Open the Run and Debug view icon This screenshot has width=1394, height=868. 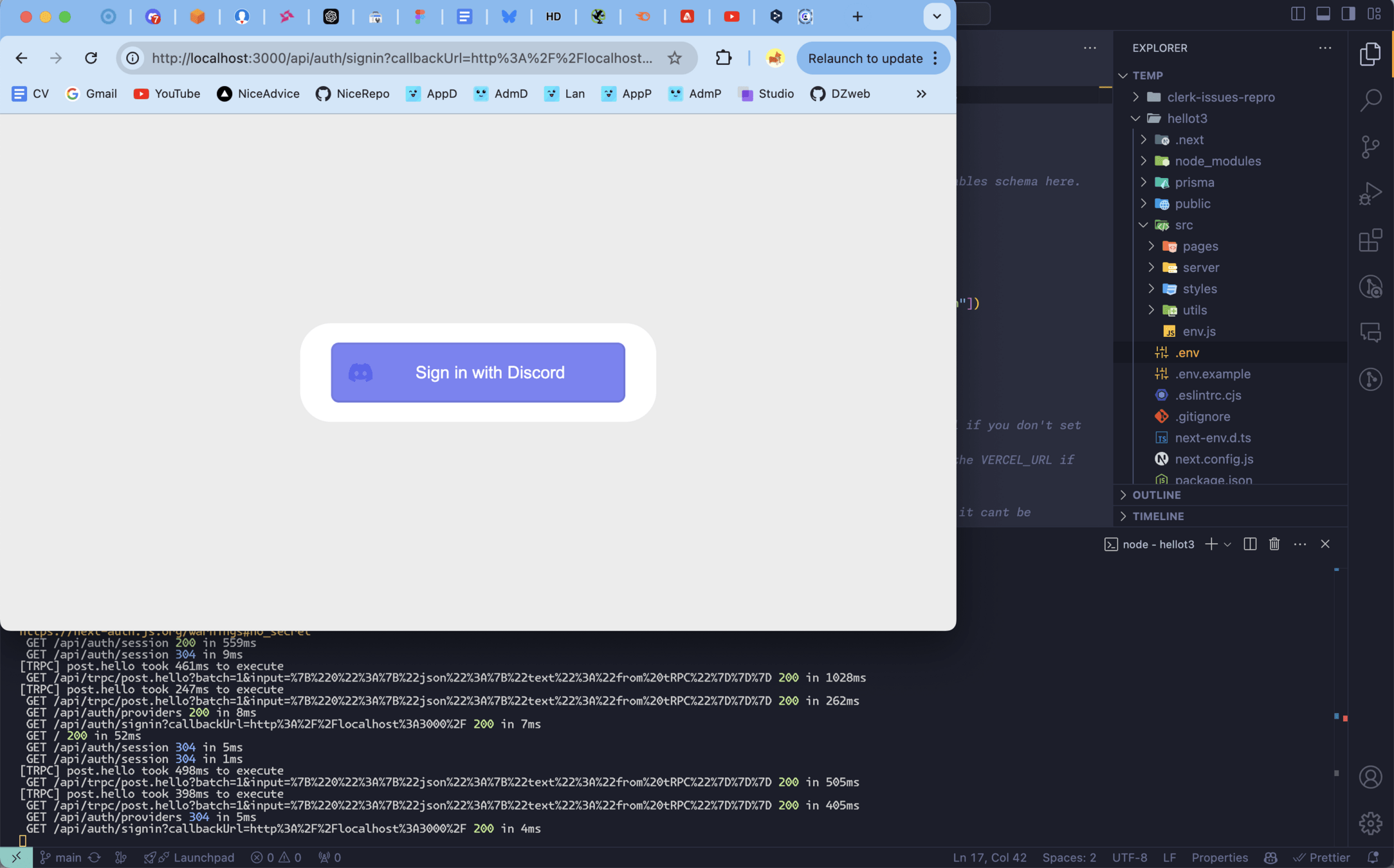coord(1370,194)
